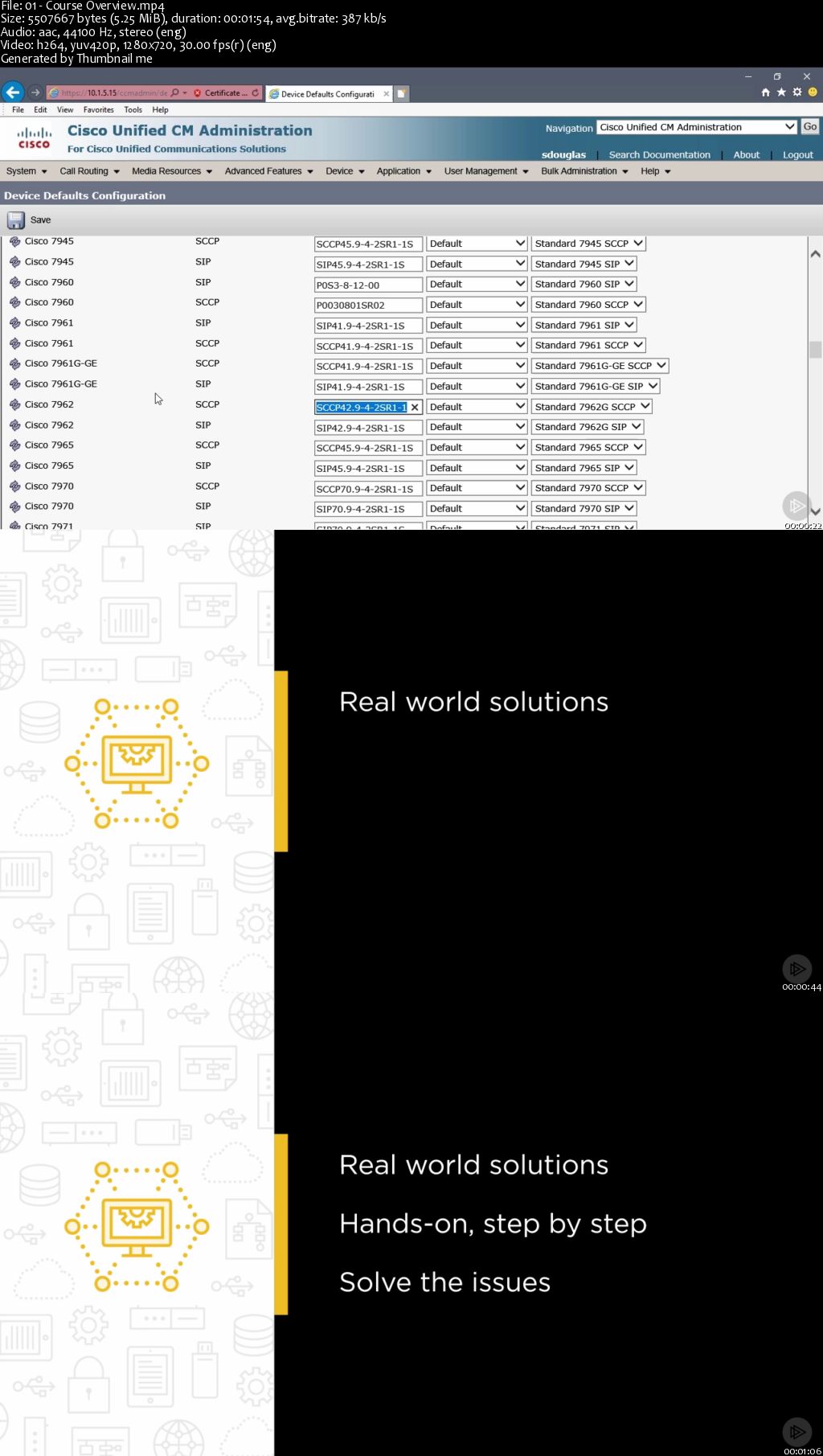Click the P0S3-8-12-00 load field
Viewport: 823px width, 1456px height.
(368, 285)
